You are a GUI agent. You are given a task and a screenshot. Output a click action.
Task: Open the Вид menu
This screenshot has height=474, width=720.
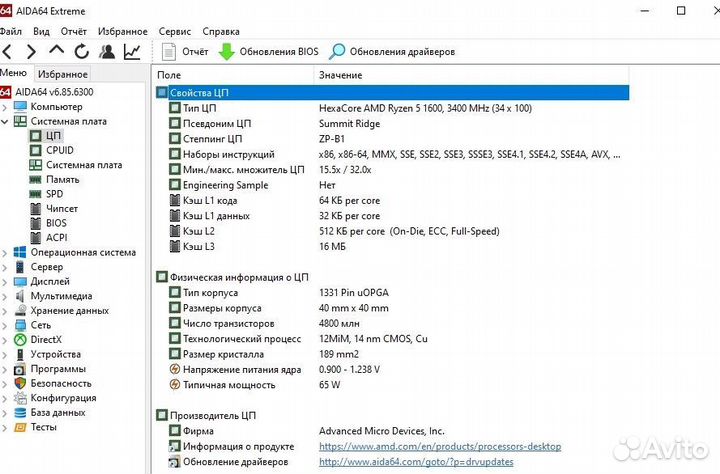click(41, 31)
